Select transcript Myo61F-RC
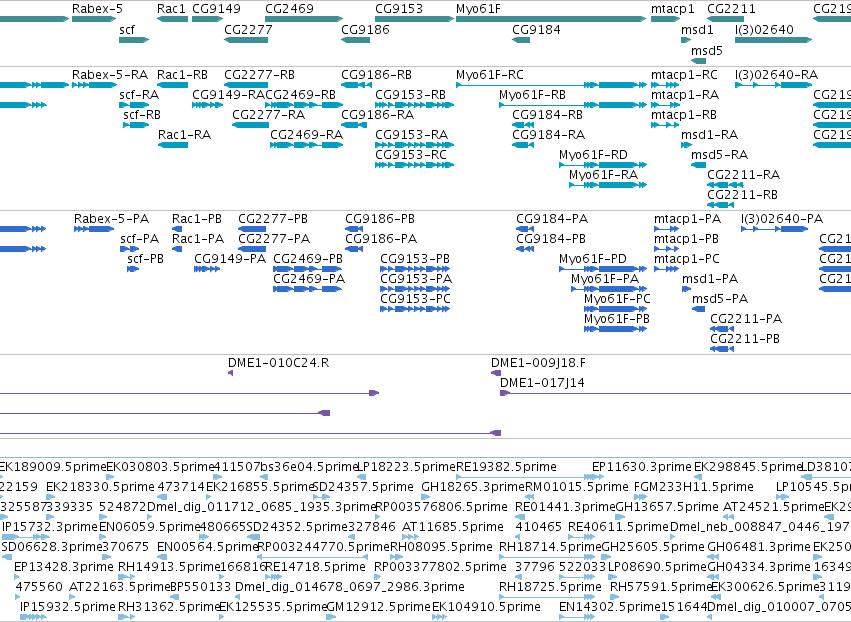Screen dimensions: 851x622 (x=490, y=75)
